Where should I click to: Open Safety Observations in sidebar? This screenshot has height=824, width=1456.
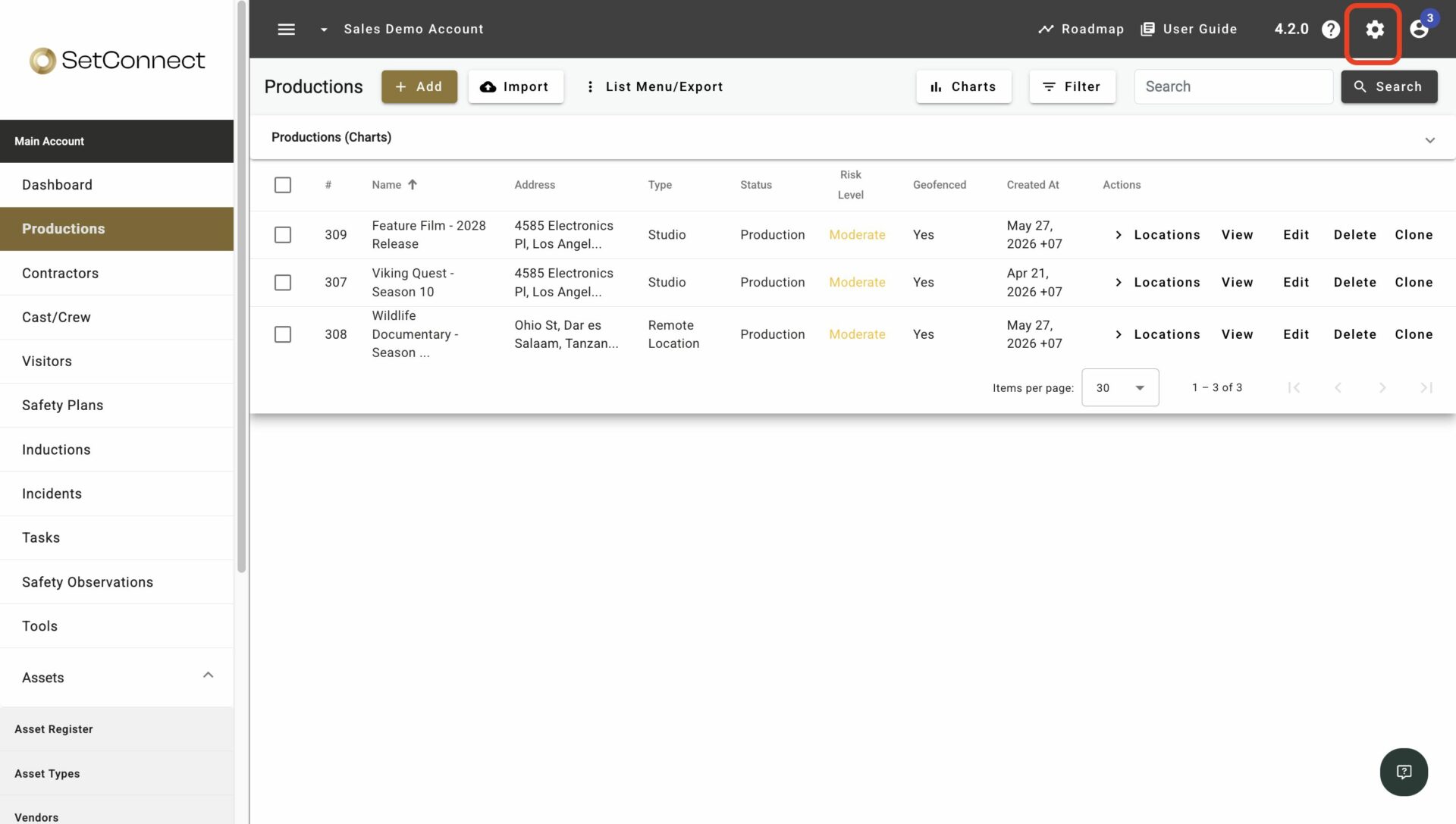pyautogui.click(x=117, y=582)
